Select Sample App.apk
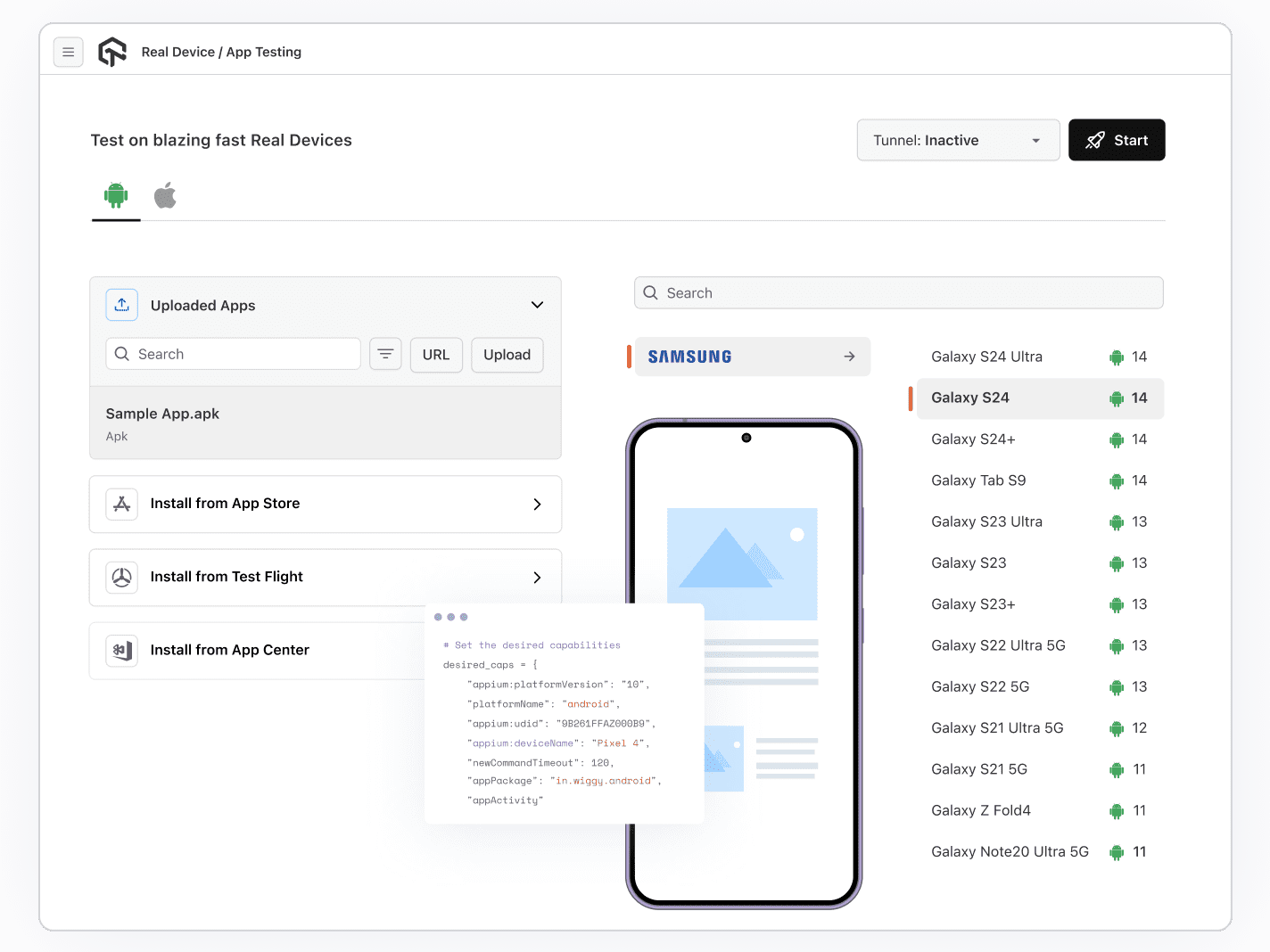Image resolution: width=1270 pixels, height=952 pixels. tap(326, 423)
